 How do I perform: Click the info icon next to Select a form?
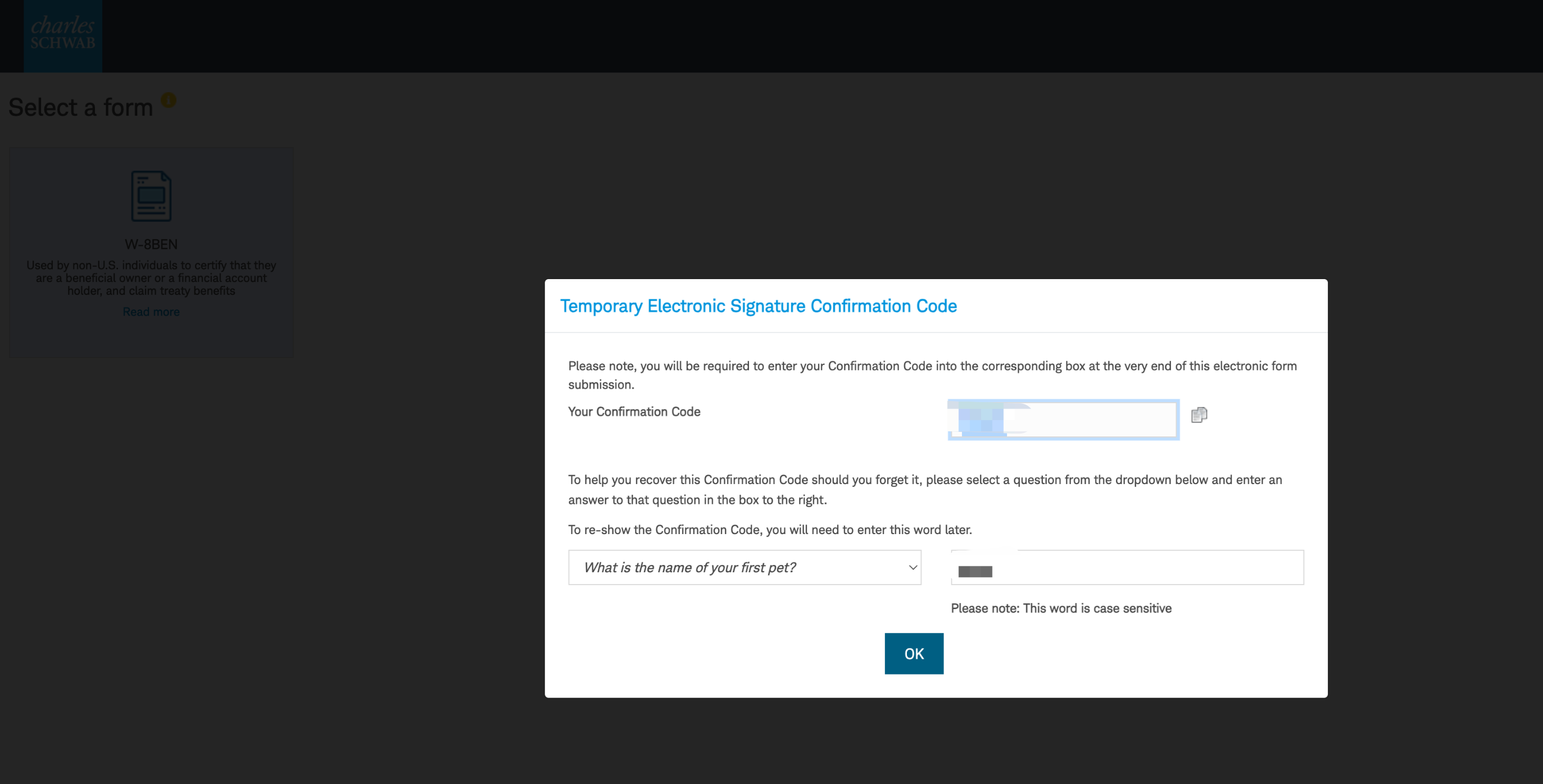[x=169, y=100]
